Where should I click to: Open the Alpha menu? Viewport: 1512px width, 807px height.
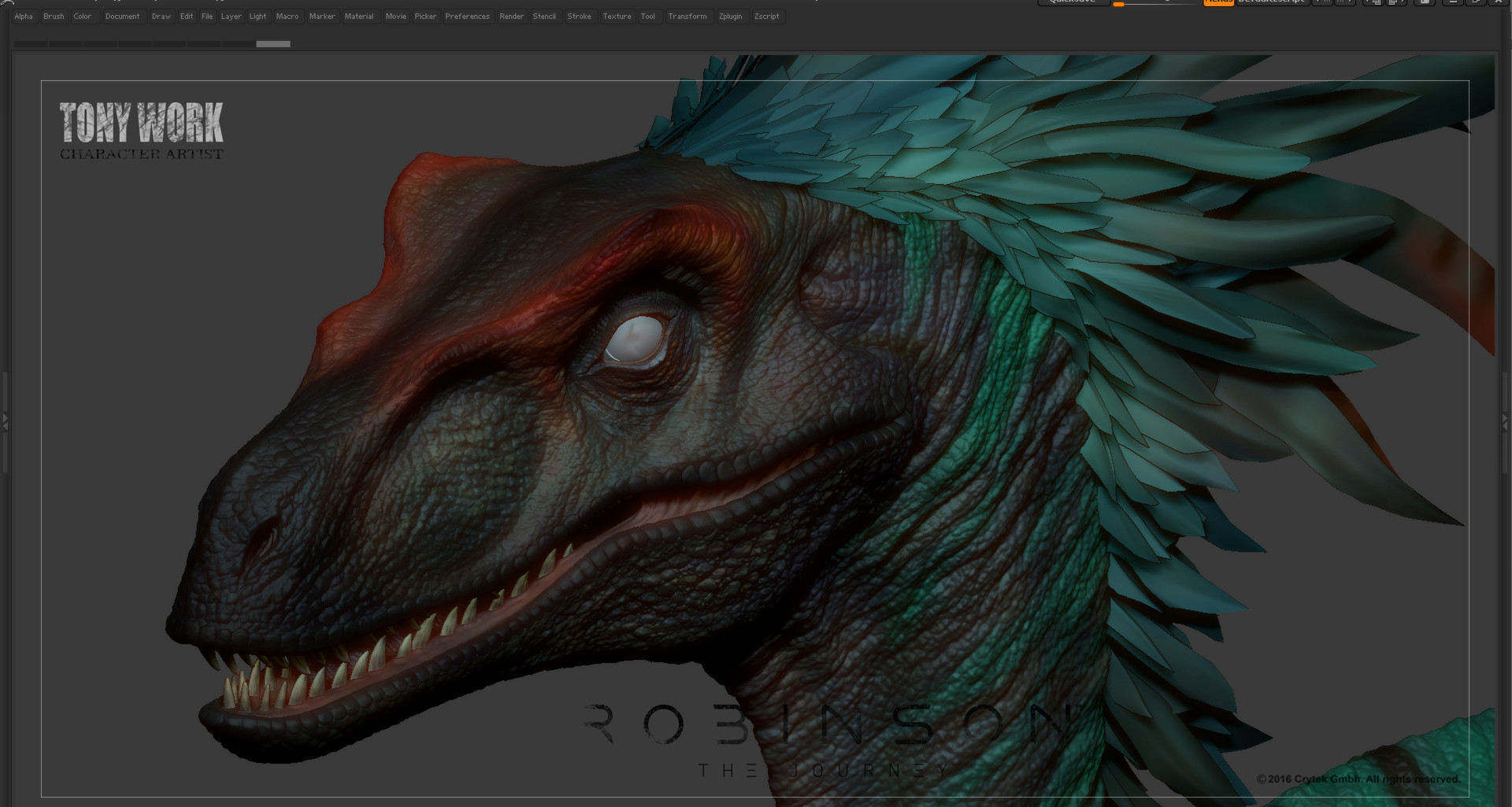coord(24,16)
